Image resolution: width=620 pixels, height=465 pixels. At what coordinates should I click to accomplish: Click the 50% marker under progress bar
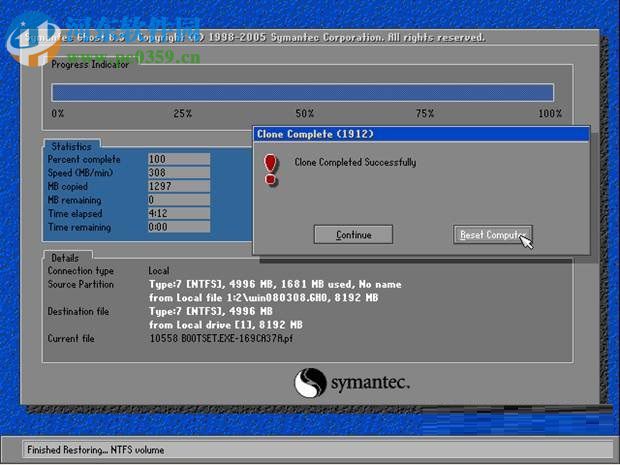click(304, 114)
